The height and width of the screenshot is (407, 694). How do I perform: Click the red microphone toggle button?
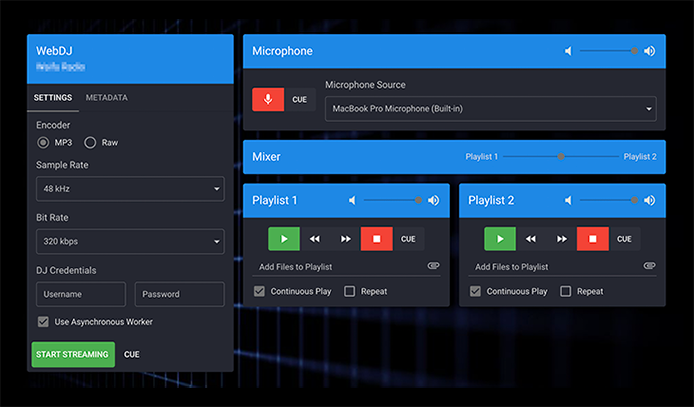pos(267,100)
